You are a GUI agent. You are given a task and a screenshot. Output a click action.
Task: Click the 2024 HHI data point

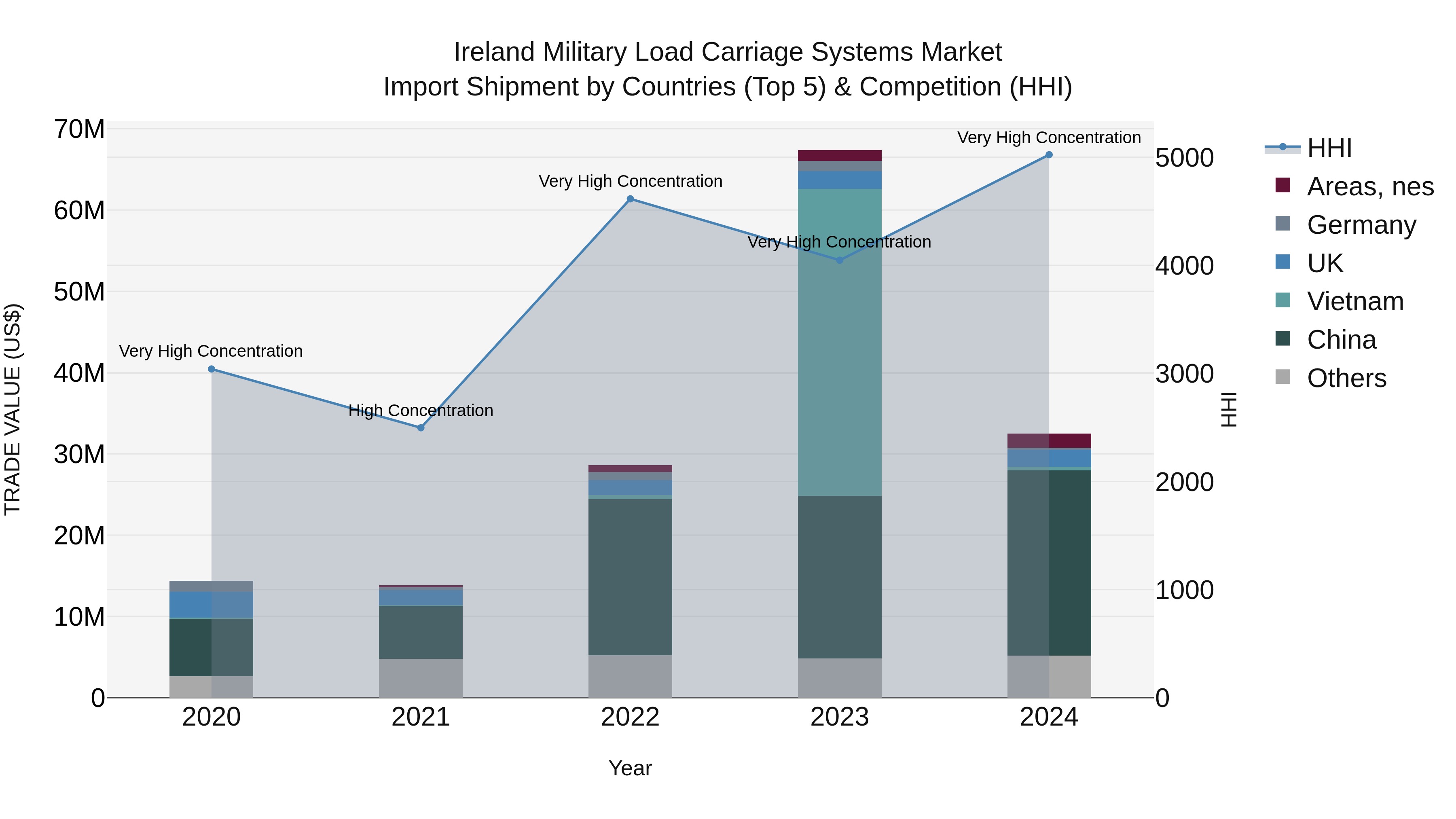coord(1049,155)
